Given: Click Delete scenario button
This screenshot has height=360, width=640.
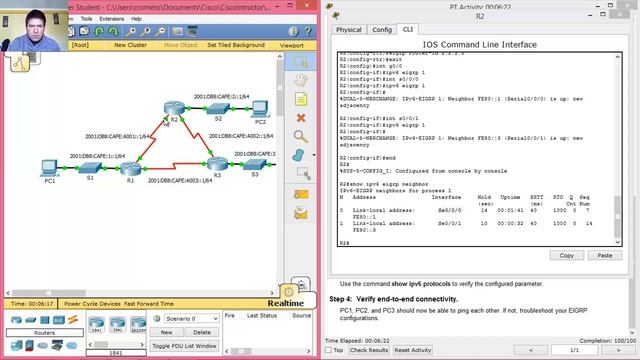Looking at the screenshot, I should pyautogui.click(x=202, y=332).
